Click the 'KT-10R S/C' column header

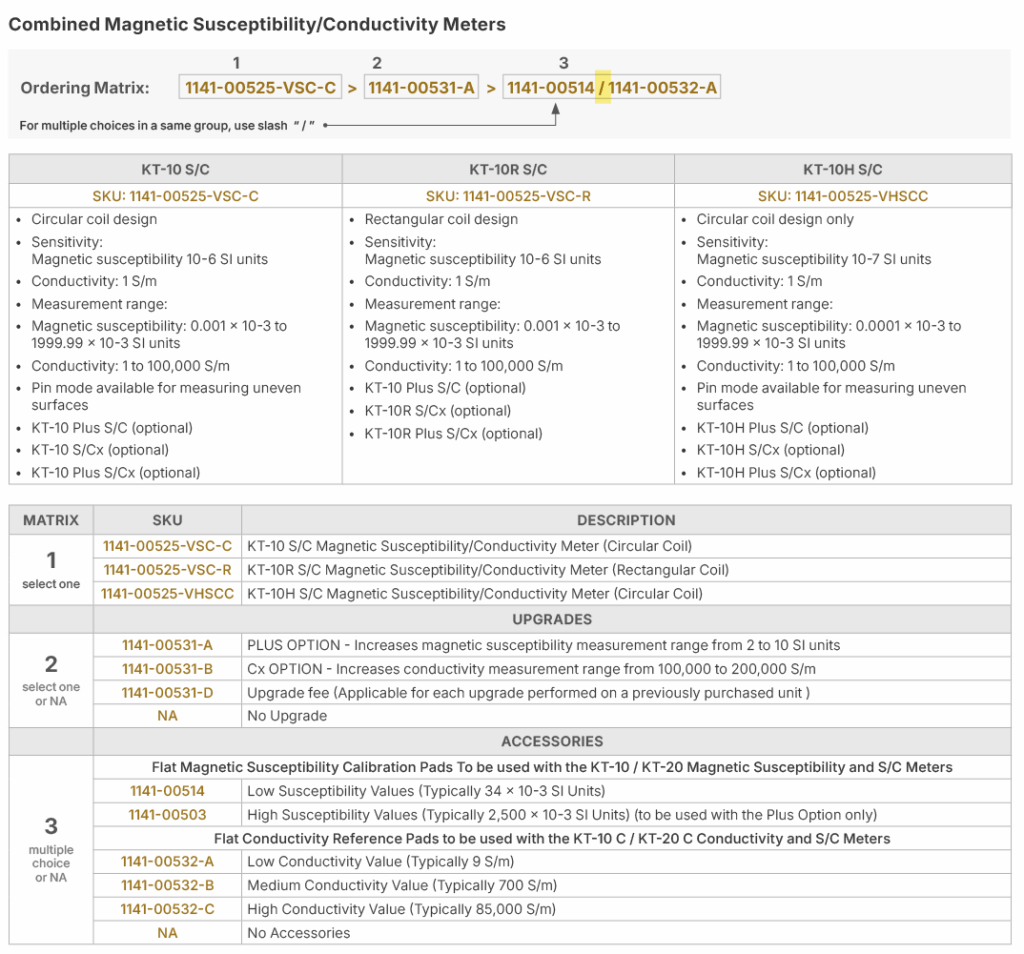507,169
